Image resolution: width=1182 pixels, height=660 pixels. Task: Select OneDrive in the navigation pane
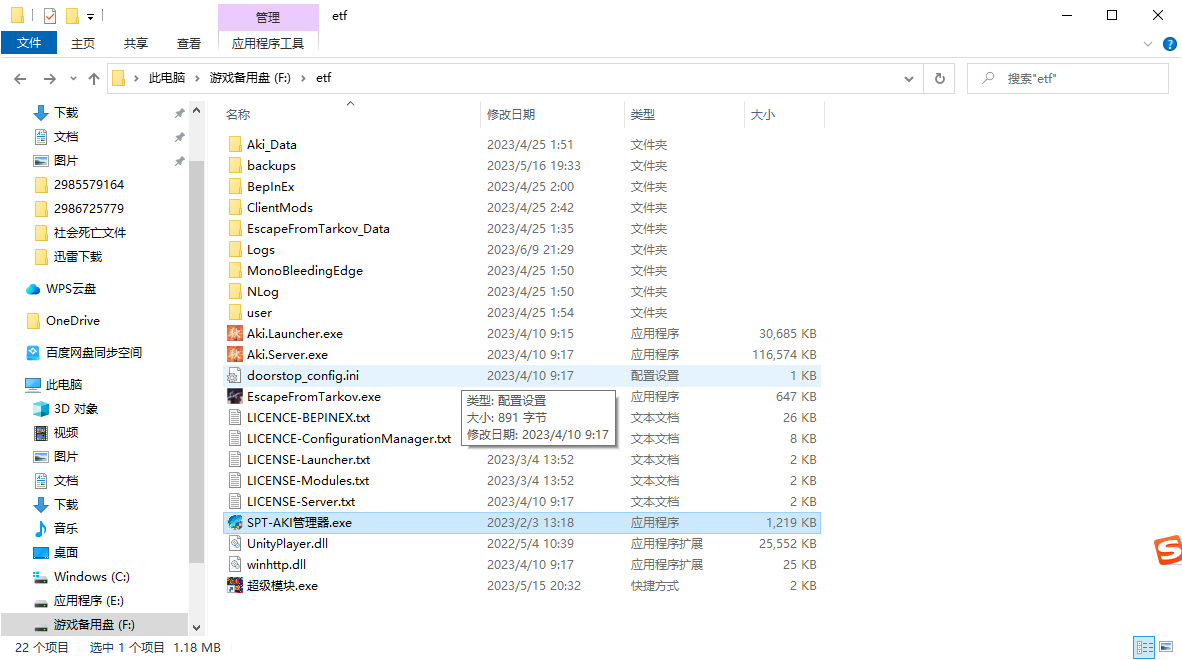tap(72, 321)
